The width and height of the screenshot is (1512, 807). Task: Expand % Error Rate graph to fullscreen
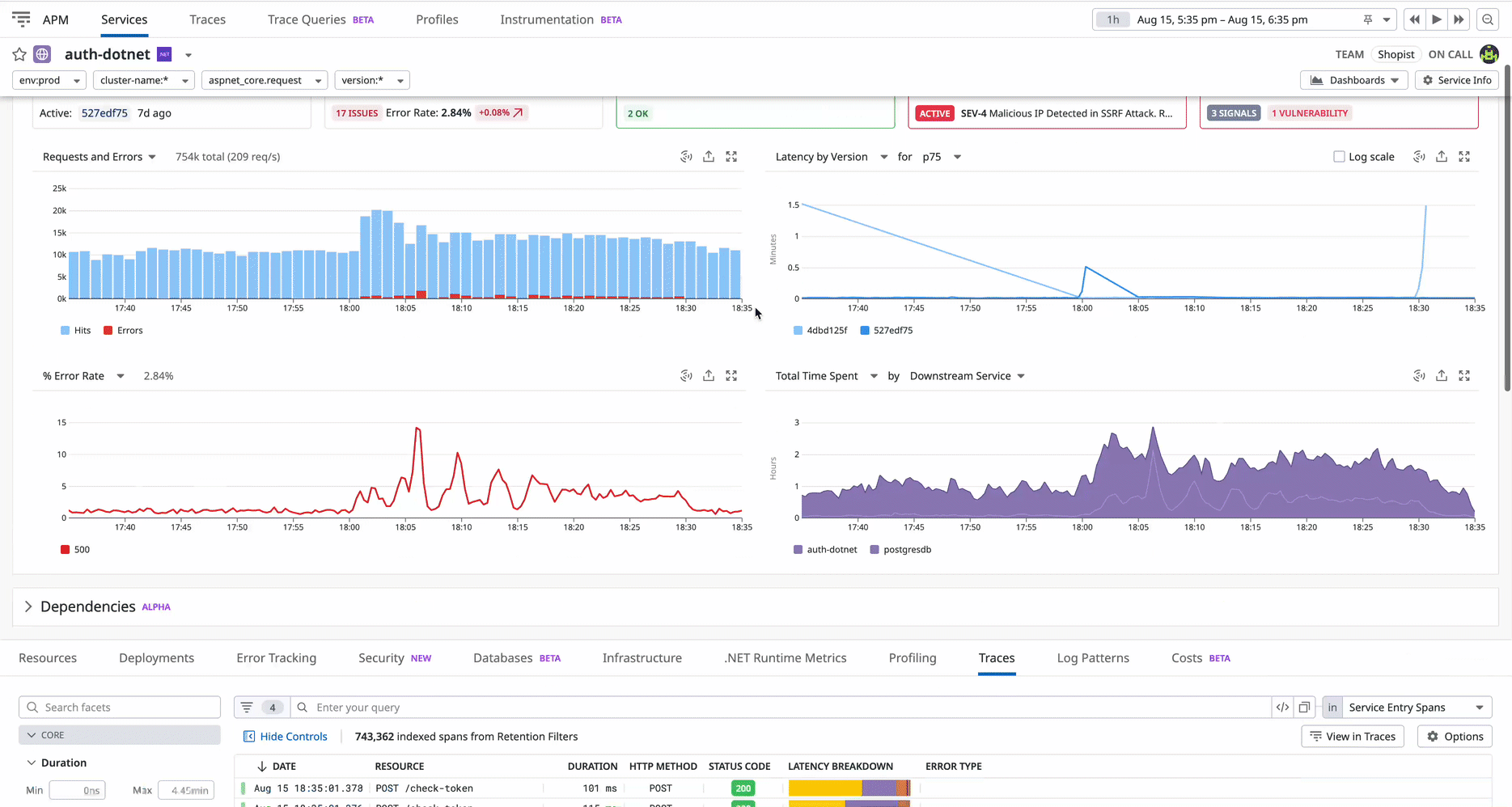(x=731, y=376)
